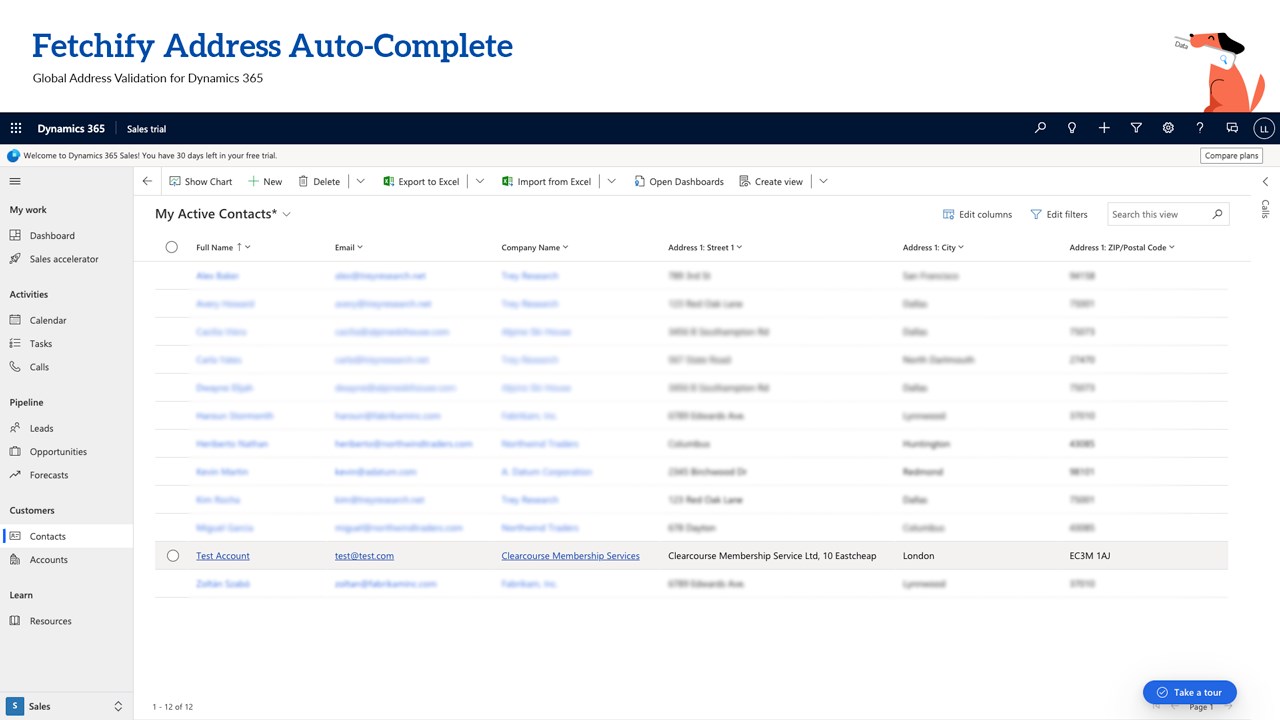1280x720 pixels.
Task: Click the test@test.com email link
Action: click(x=364, y=555)
